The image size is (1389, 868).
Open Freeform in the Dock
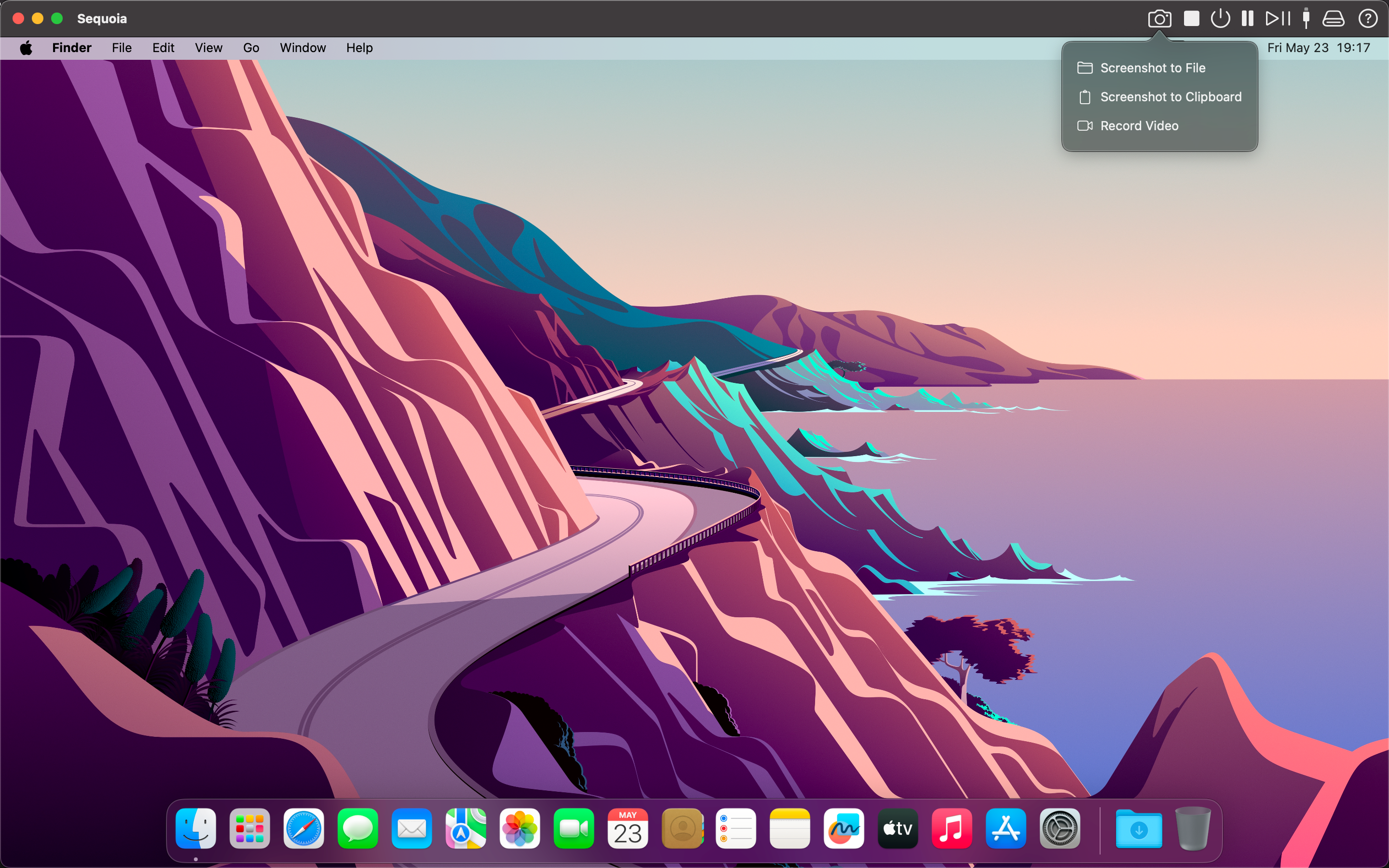click(843, 828)
